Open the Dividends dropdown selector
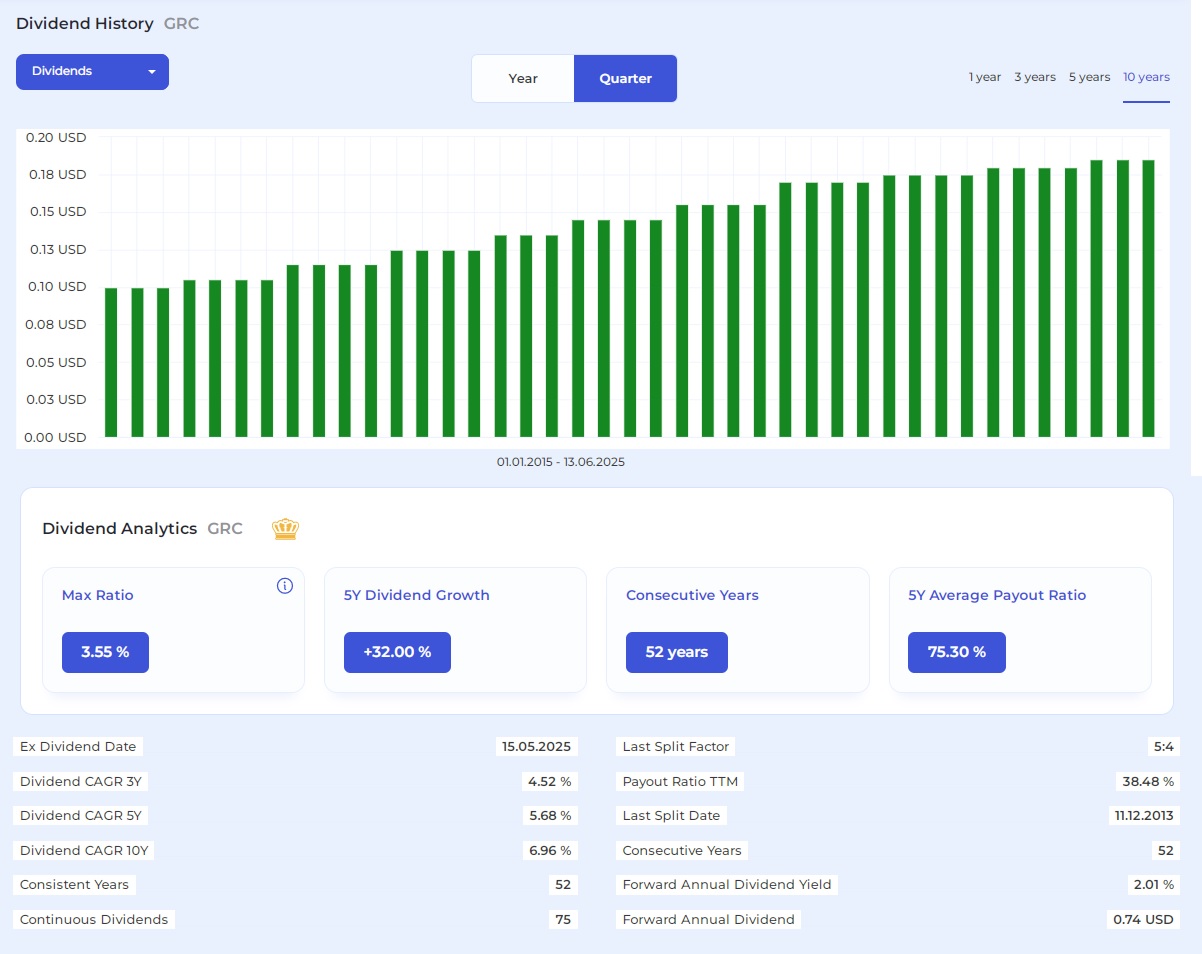The height and width of the screenshot is (954, 1202). (x=92, y=72)
